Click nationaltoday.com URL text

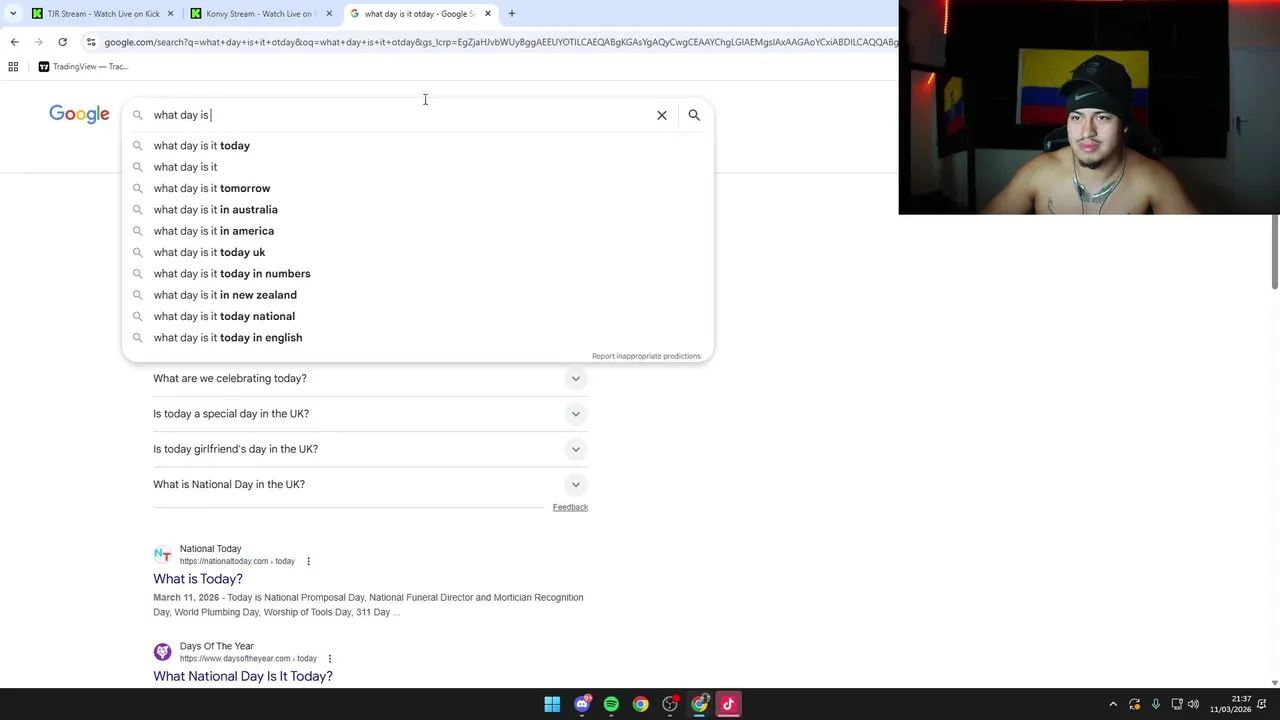(237, 562)
